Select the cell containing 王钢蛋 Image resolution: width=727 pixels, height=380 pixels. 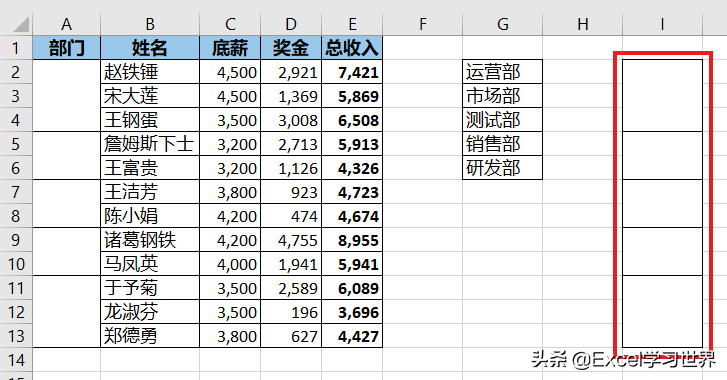[150, 120]
